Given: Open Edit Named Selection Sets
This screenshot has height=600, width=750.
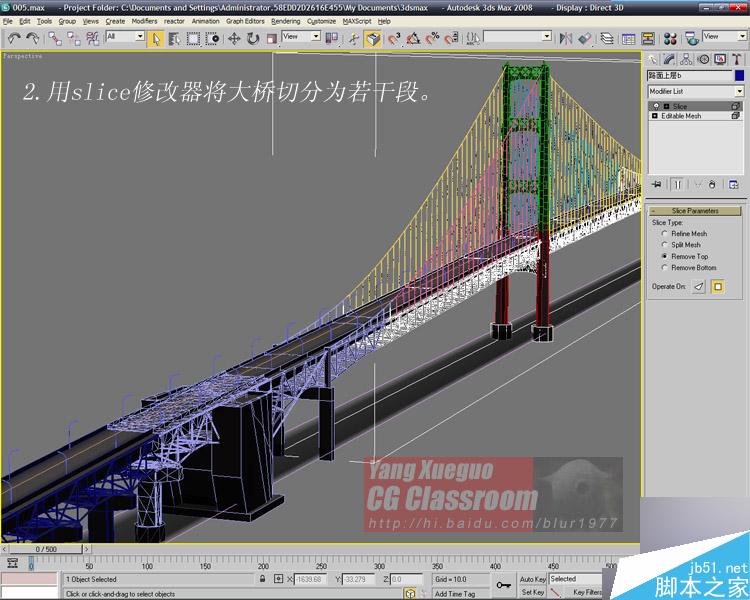Looking at the screenshot, I should pyautogui.click(x=473, y=39).
